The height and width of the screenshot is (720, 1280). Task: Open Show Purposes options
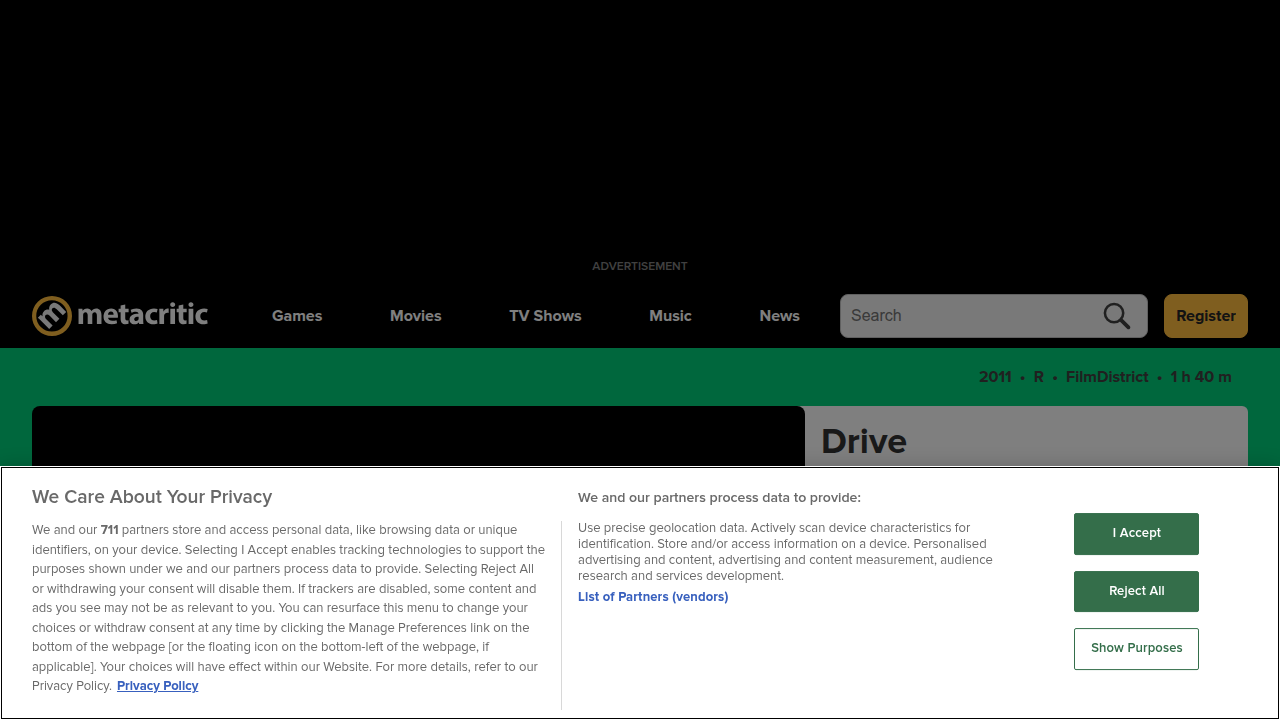tap(1136, 649)
